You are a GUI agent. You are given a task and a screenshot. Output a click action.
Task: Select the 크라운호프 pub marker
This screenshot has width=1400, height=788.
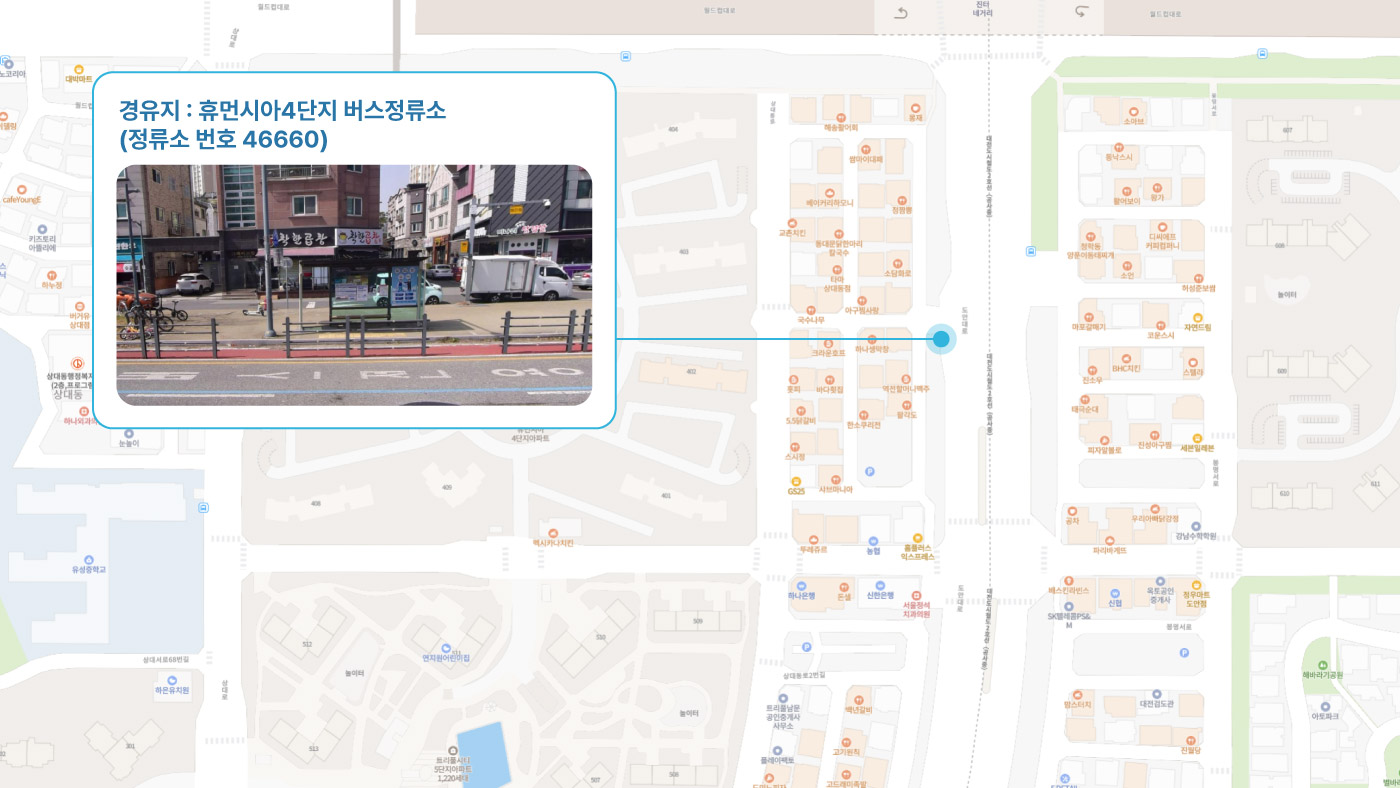point(828,342)
